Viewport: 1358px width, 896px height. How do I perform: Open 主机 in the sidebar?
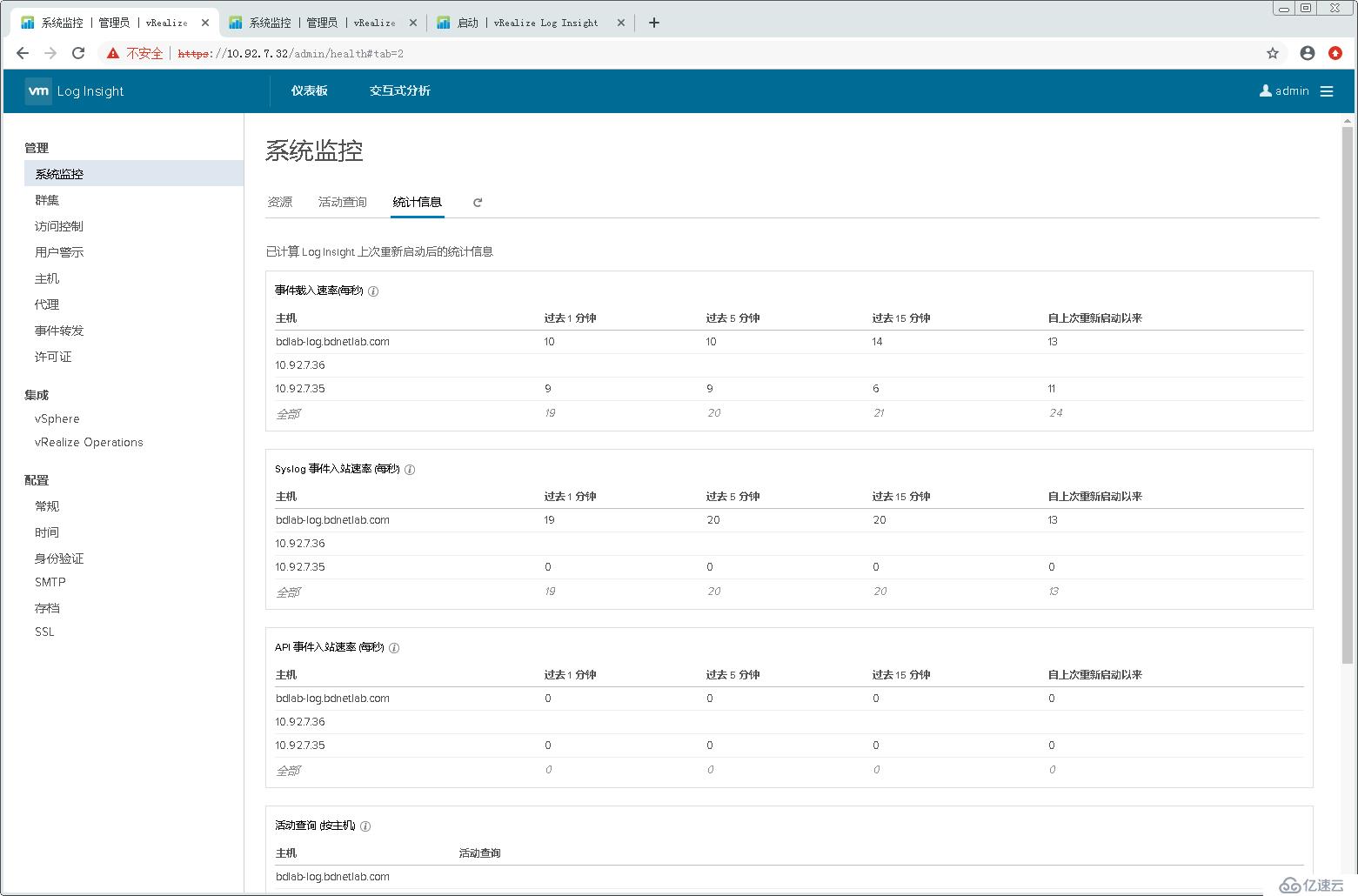point(47,278)
